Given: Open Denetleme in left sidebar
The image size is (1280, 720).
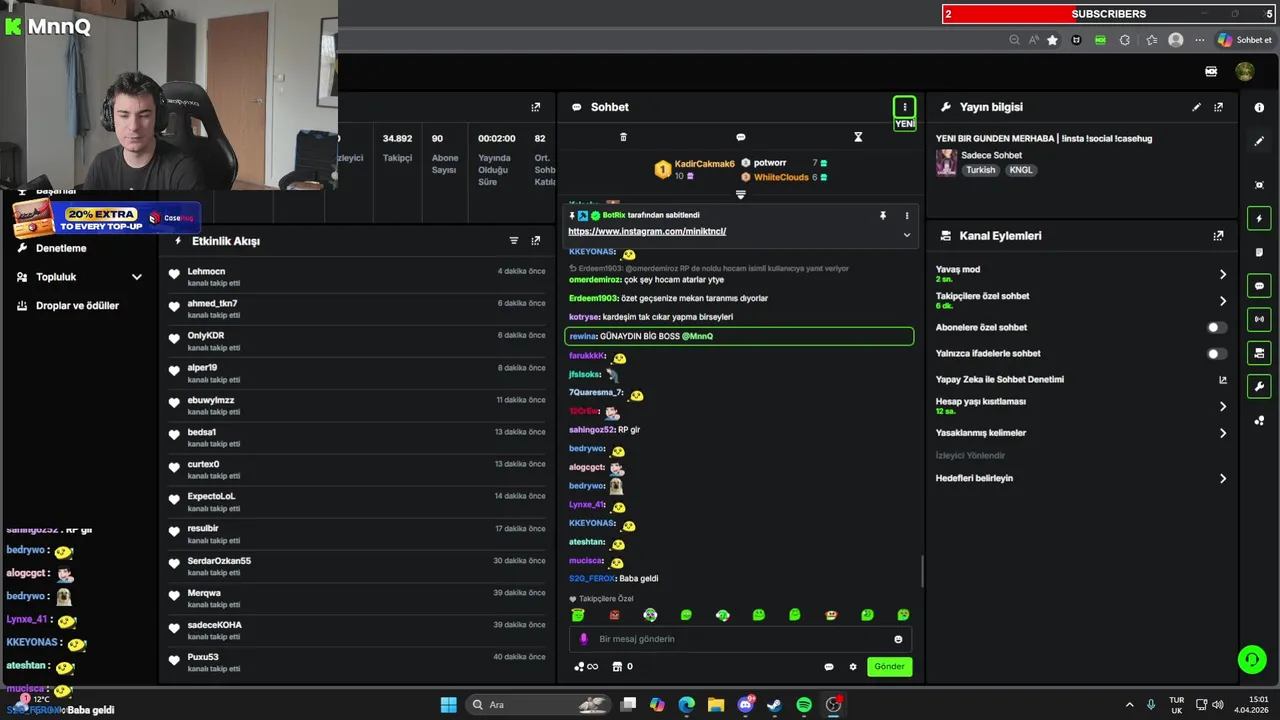Looking at the screenshot, I should (x=61, y=248).
